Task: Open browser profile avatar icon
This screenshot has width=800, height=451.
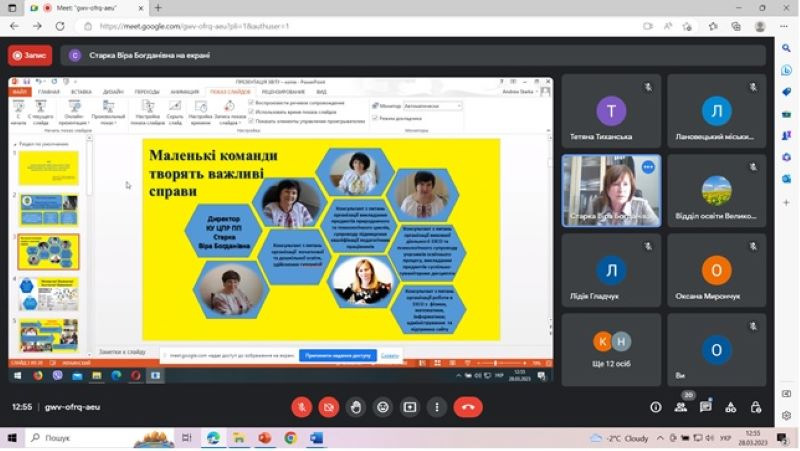Action: [760, 26]
